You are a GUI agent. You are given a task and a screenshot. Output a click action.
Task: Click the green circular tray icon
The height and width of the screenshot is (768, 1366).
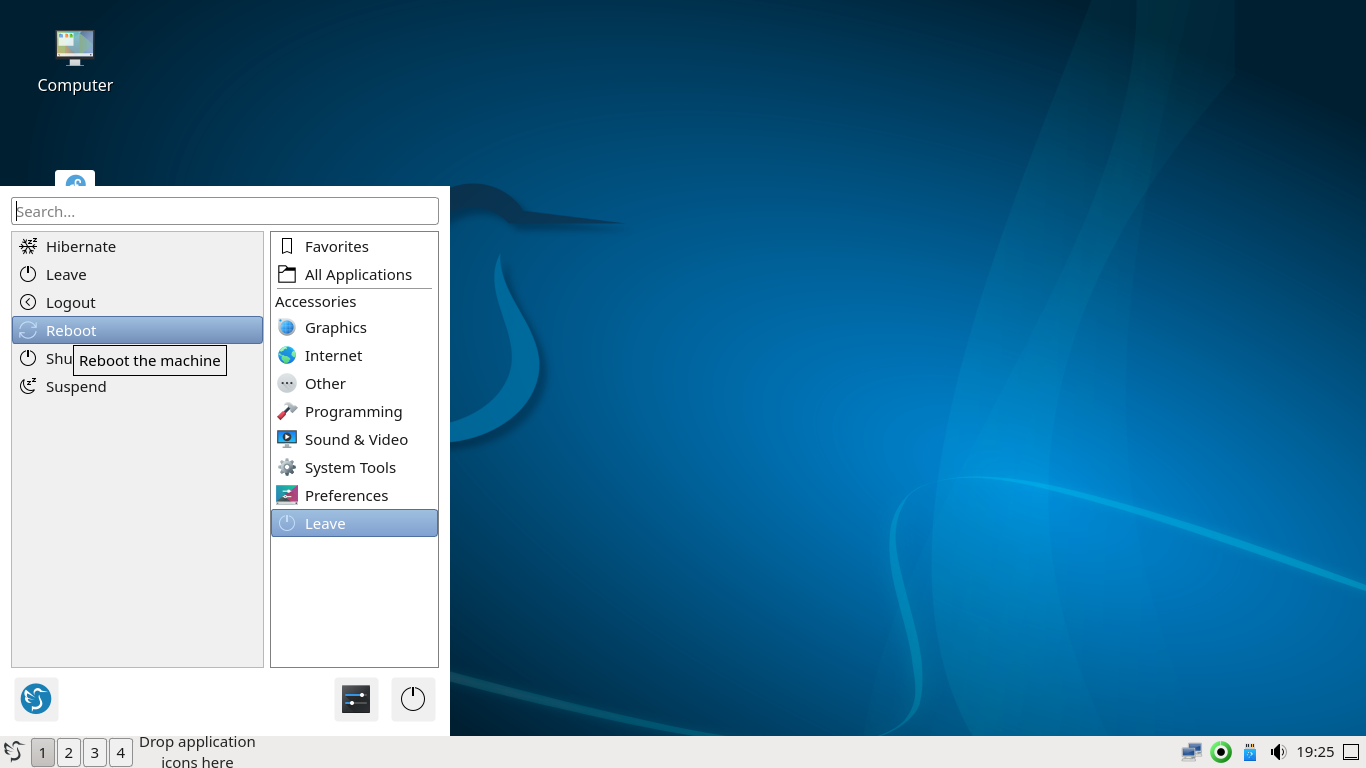tap(1220, 752)
